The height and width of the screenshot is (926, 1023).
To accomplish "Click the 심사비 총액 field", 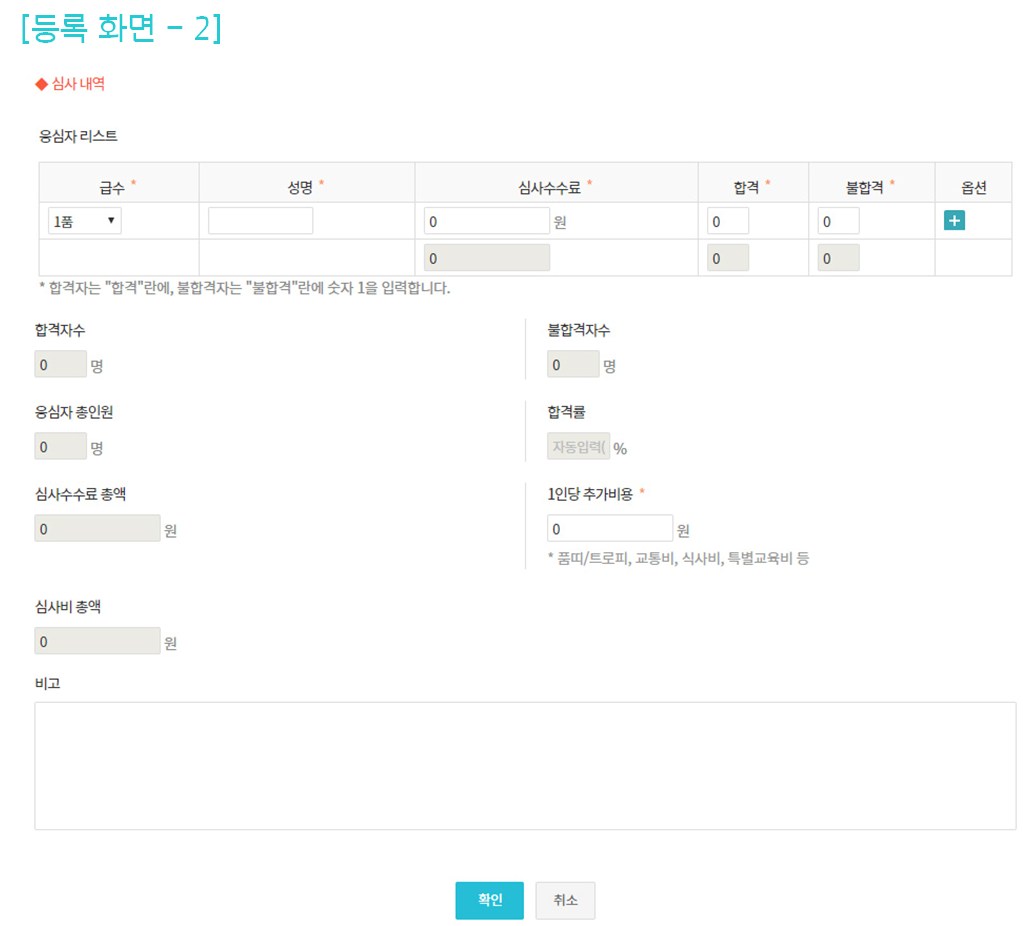I will point(97,641).
